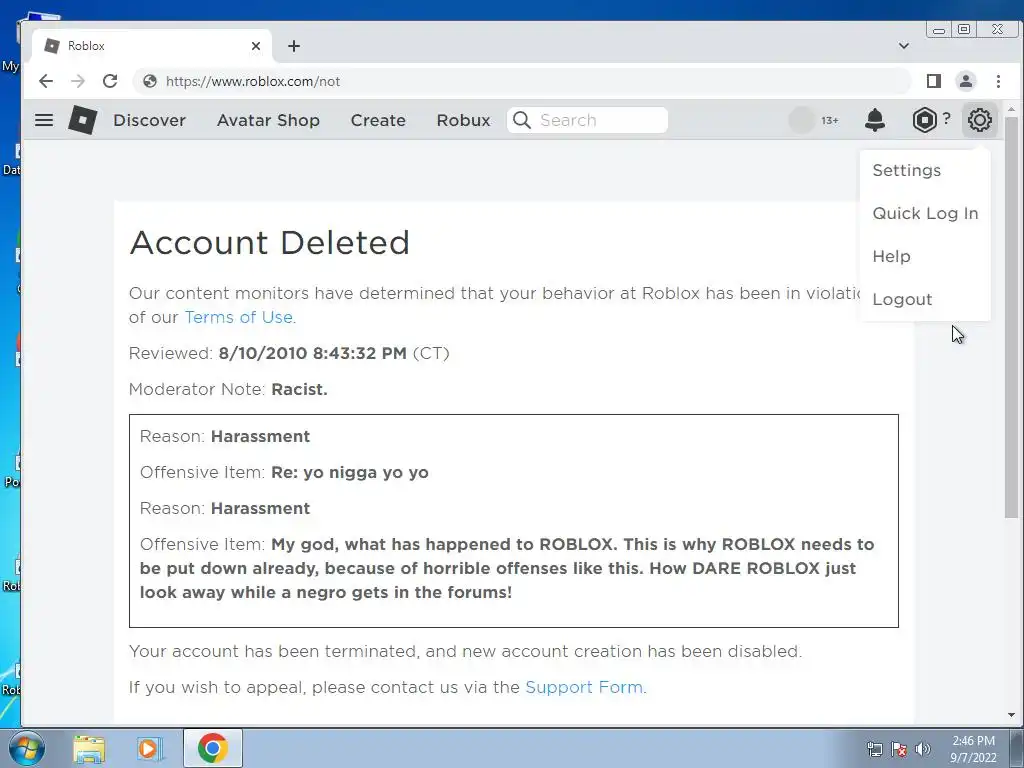Image resolution: width=1024 pixels, height=768 pixels.
Task: Click the site info globe icon
Action: click(150, 81)
